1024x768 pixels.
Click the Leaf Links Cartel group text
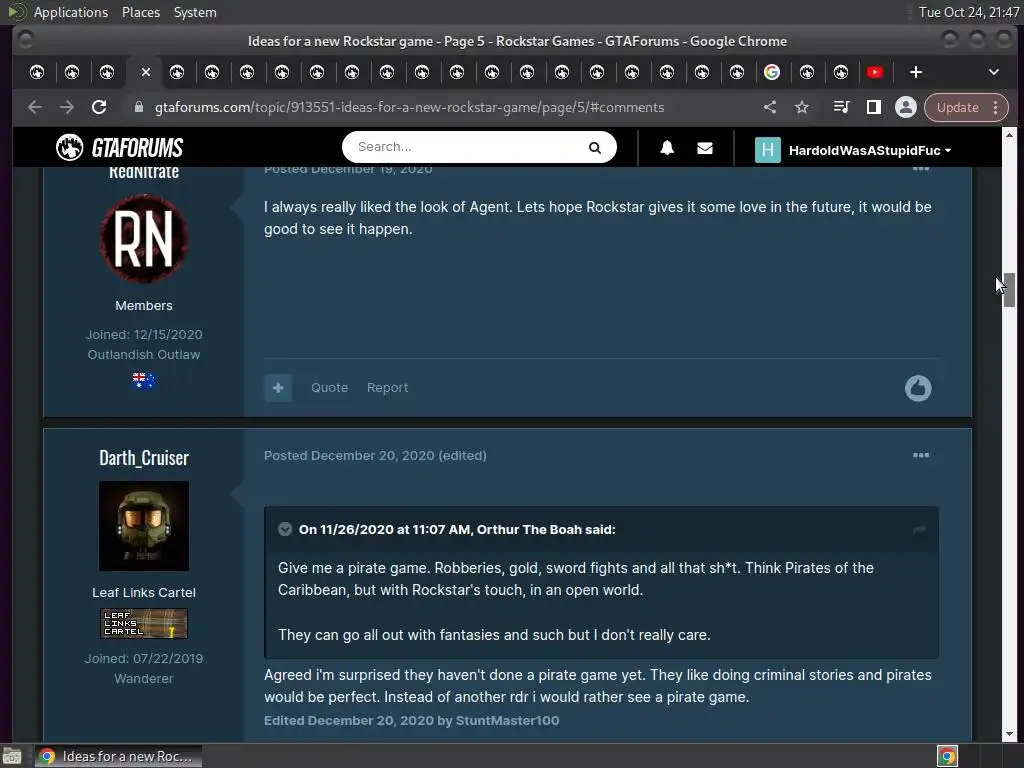tap(144, 592)
